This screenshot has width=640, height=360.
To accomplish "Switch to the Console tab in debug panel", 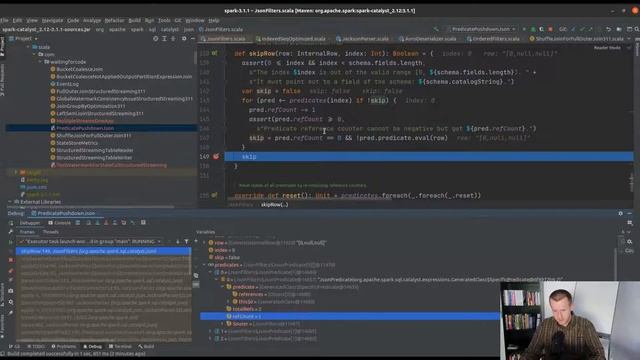I will pos(60,223).
